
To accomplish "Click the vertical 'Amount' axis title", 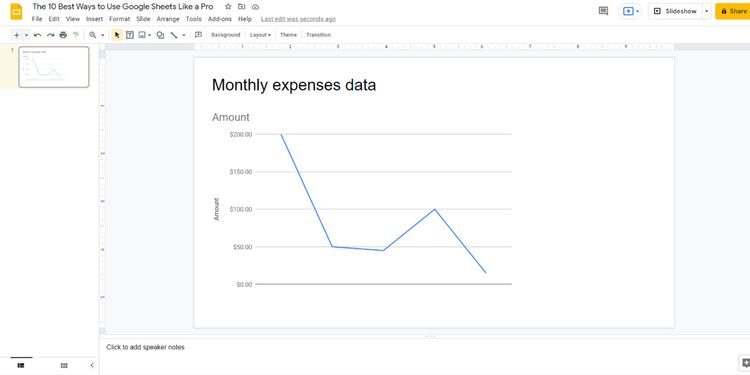I will (x=216, y=209).
